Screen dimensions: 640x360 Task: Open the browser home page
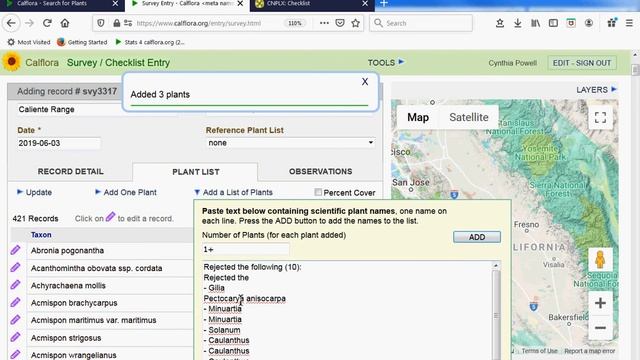(x=65, y=23)
